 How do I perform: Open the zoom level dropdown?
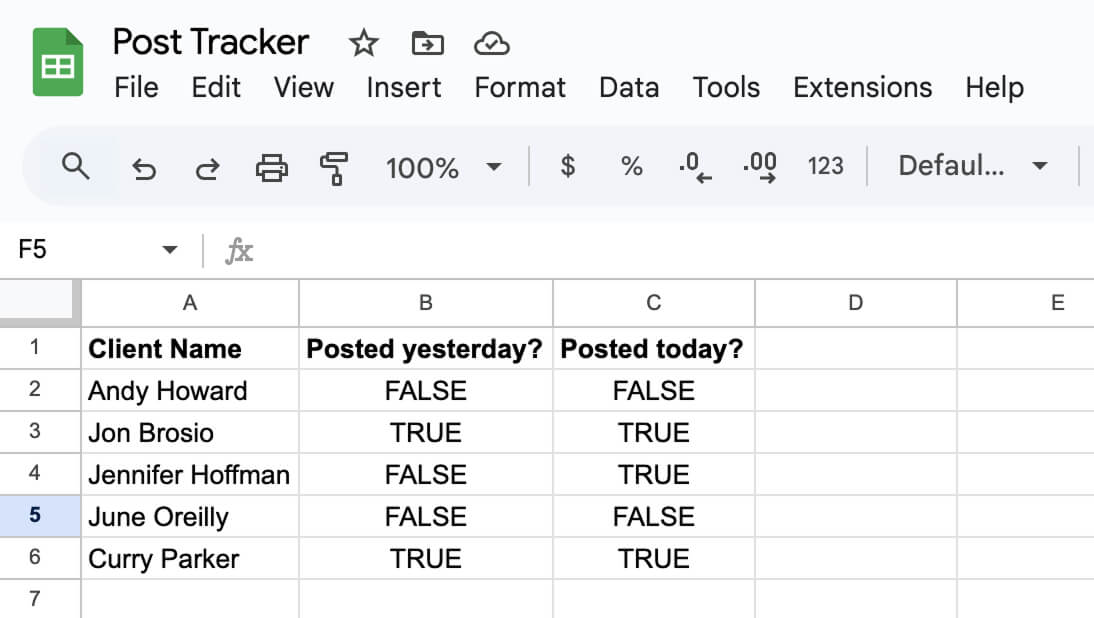(x=444, y=167)
